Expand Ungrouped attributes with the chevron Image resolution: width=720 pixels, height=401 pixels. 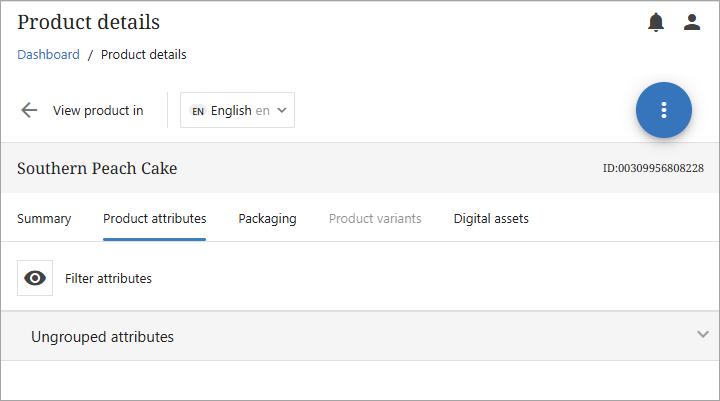(x=703, y=335)
